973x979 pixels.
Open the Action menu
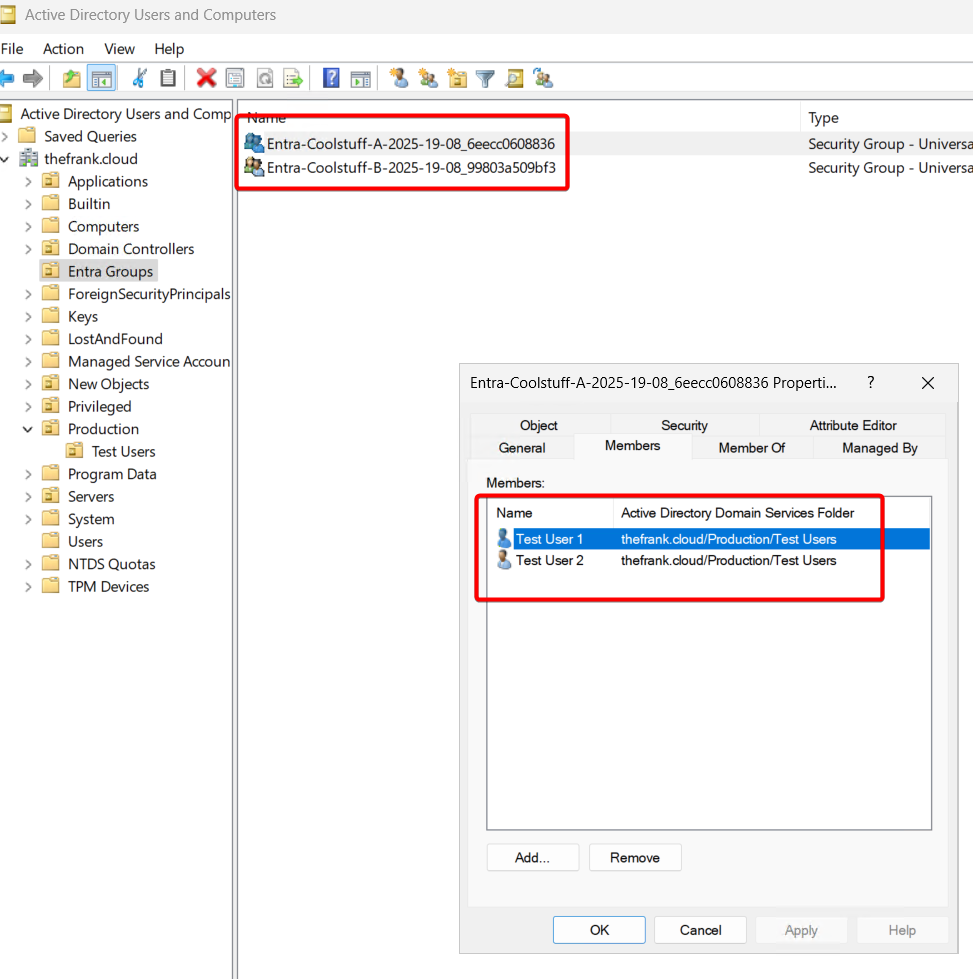[63, 49]
